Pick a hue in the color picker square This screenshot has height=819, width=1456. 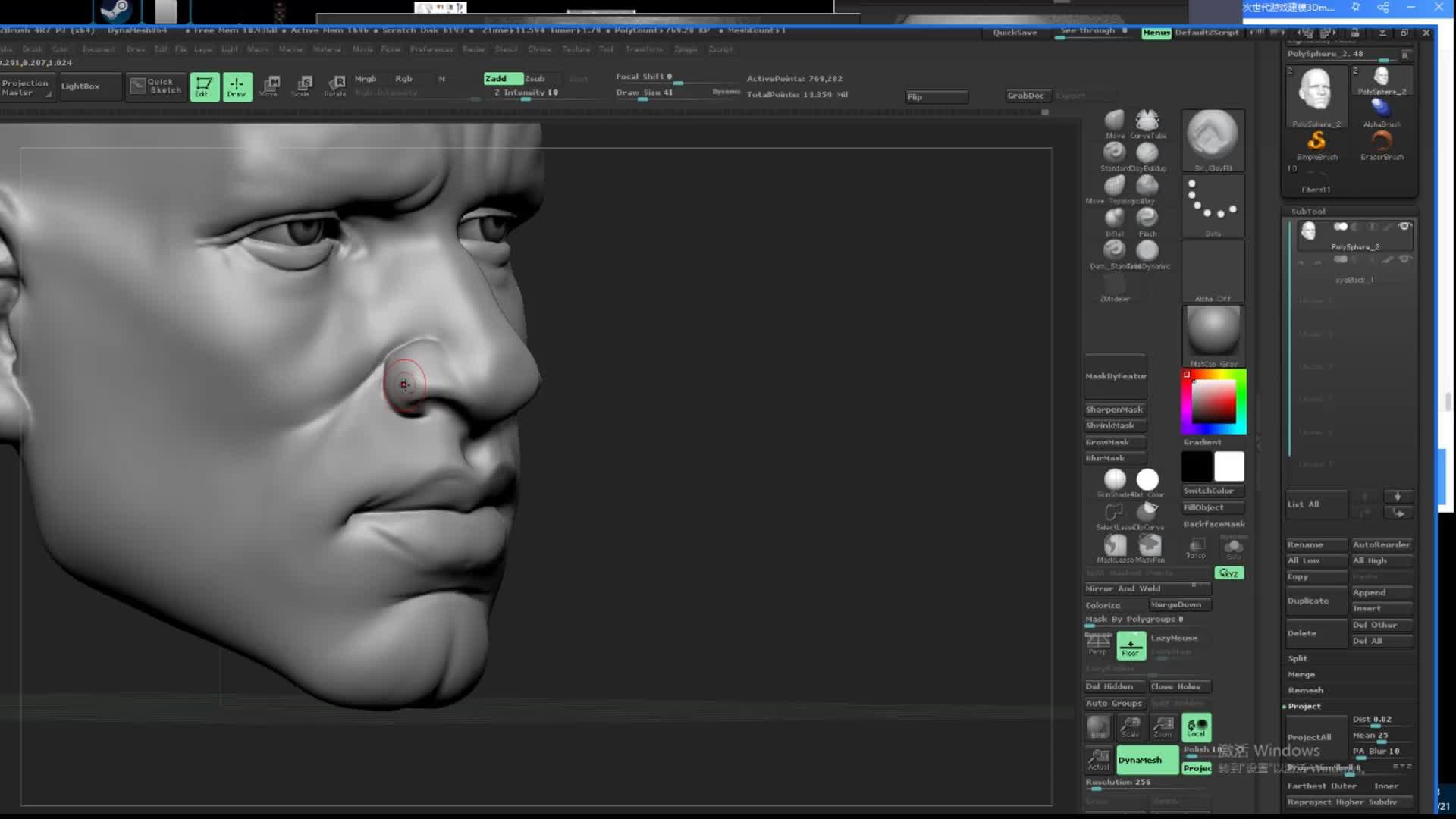1213,401
